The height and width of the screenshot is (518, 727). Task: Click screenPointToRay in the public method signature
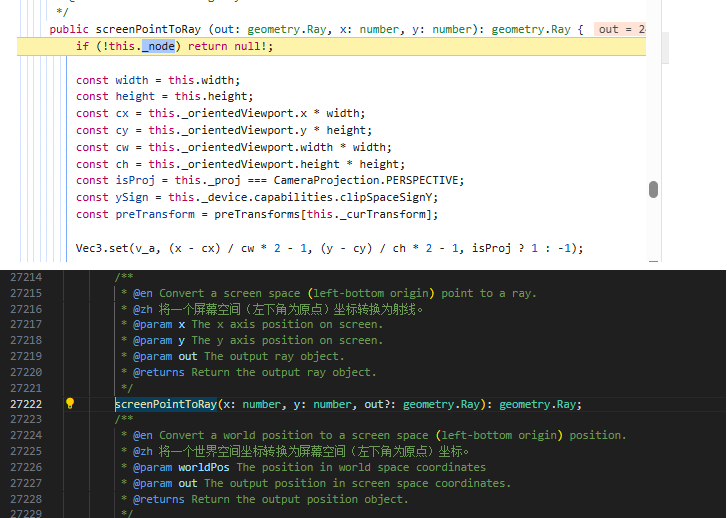pos(148,29)
